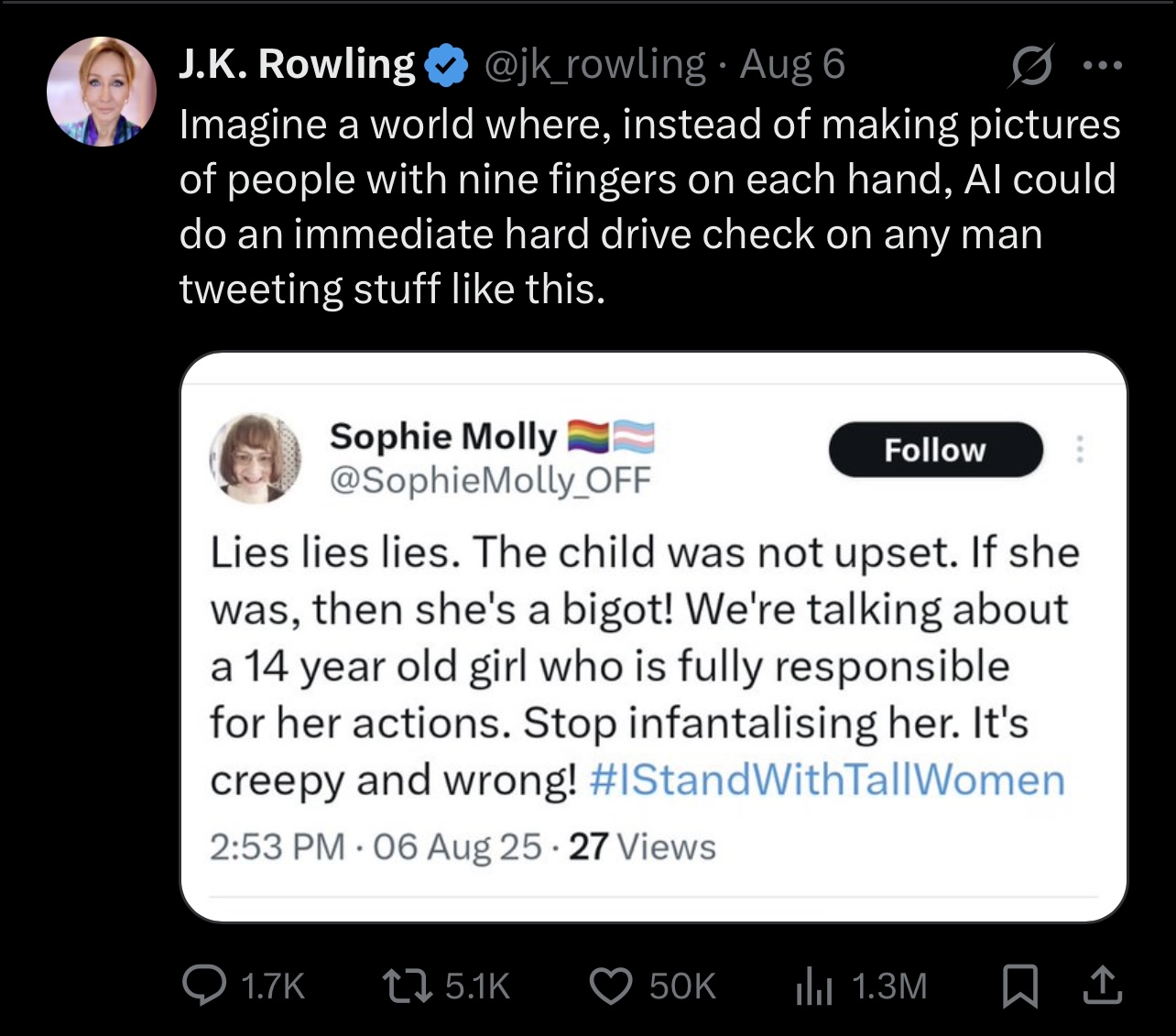Open Grok slash-circle icon beside date

[1032, 65]
